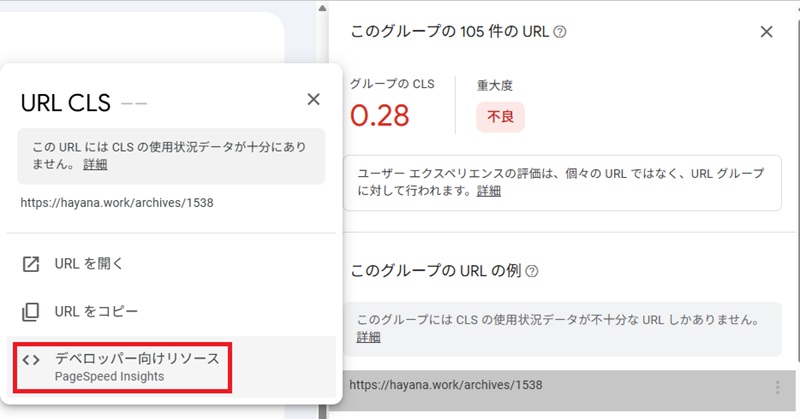Click the copy icon for URL をコピー

click(x=31, y=312)
